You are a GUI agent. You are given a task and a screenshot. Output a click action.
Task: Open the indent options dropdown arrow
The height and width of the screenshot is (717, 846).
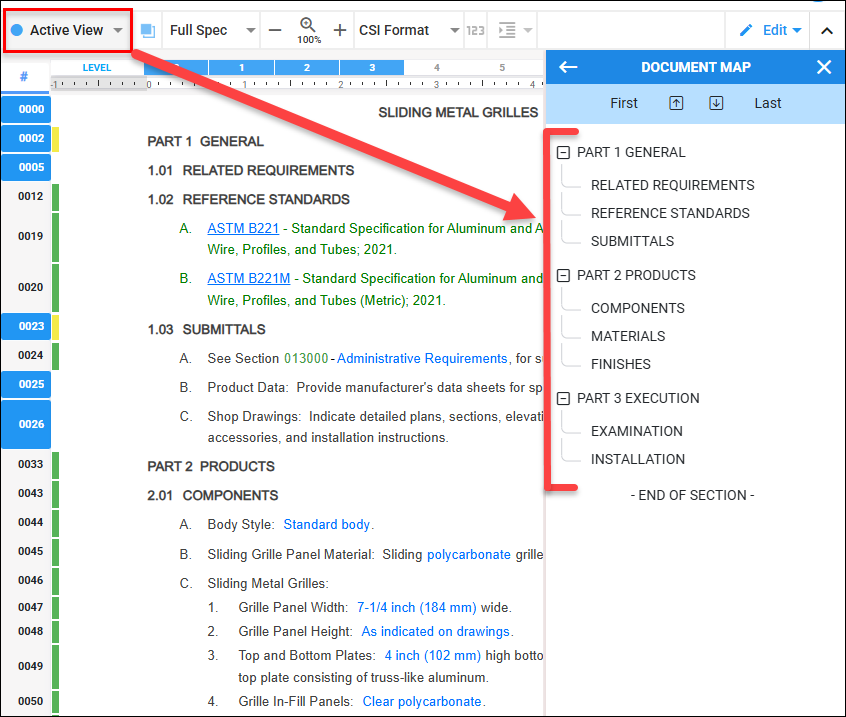pos(528,30)
